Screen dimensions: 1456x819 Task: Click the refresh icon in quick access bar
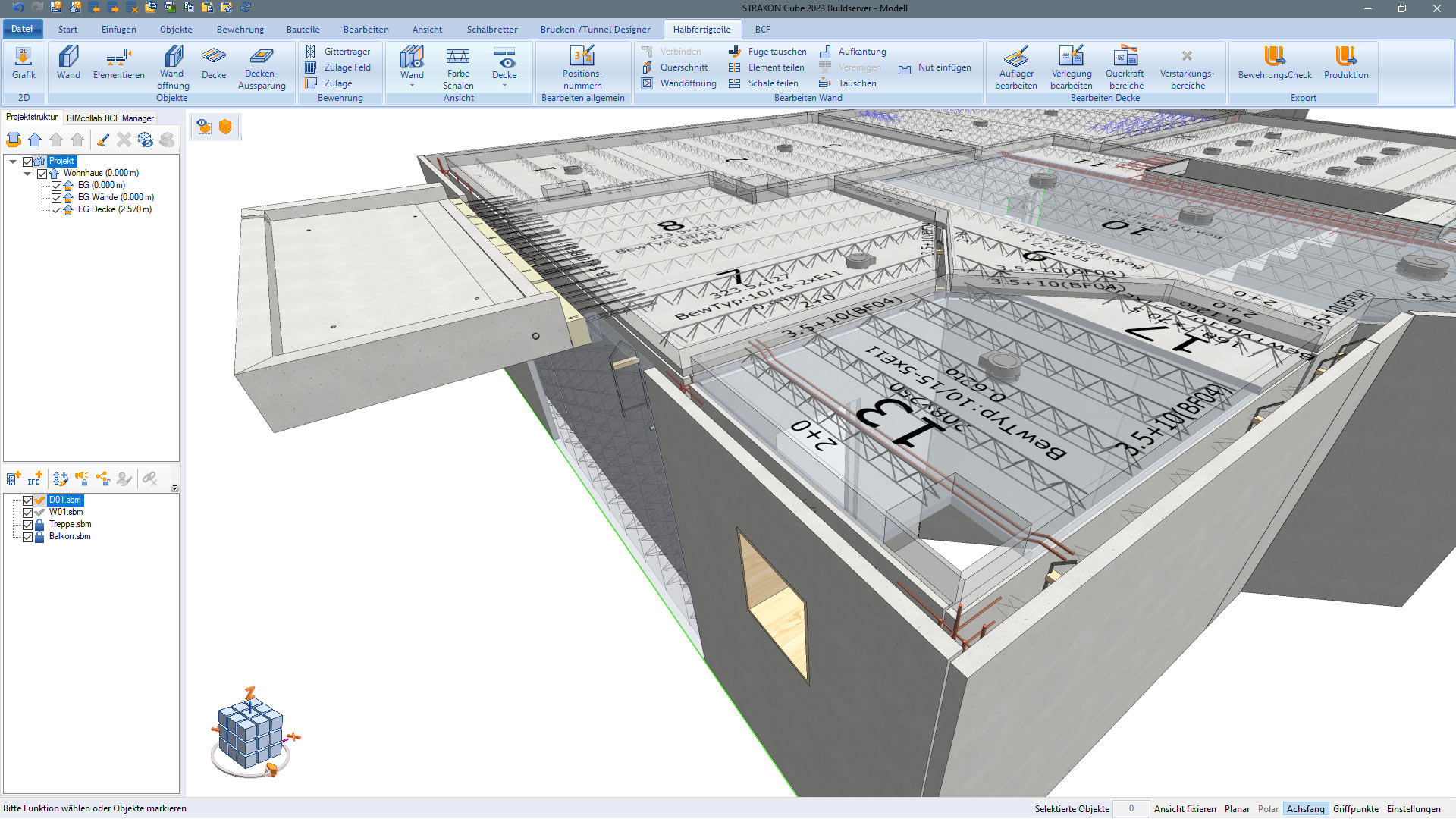tap(246, 8)
